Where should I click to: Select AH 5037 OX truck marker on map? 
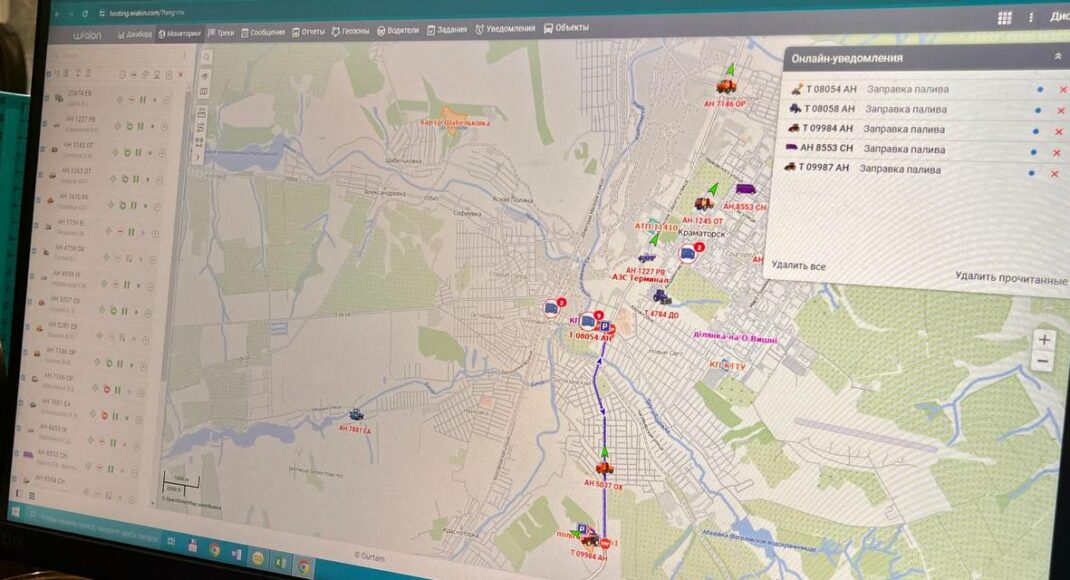pos(605,468)
